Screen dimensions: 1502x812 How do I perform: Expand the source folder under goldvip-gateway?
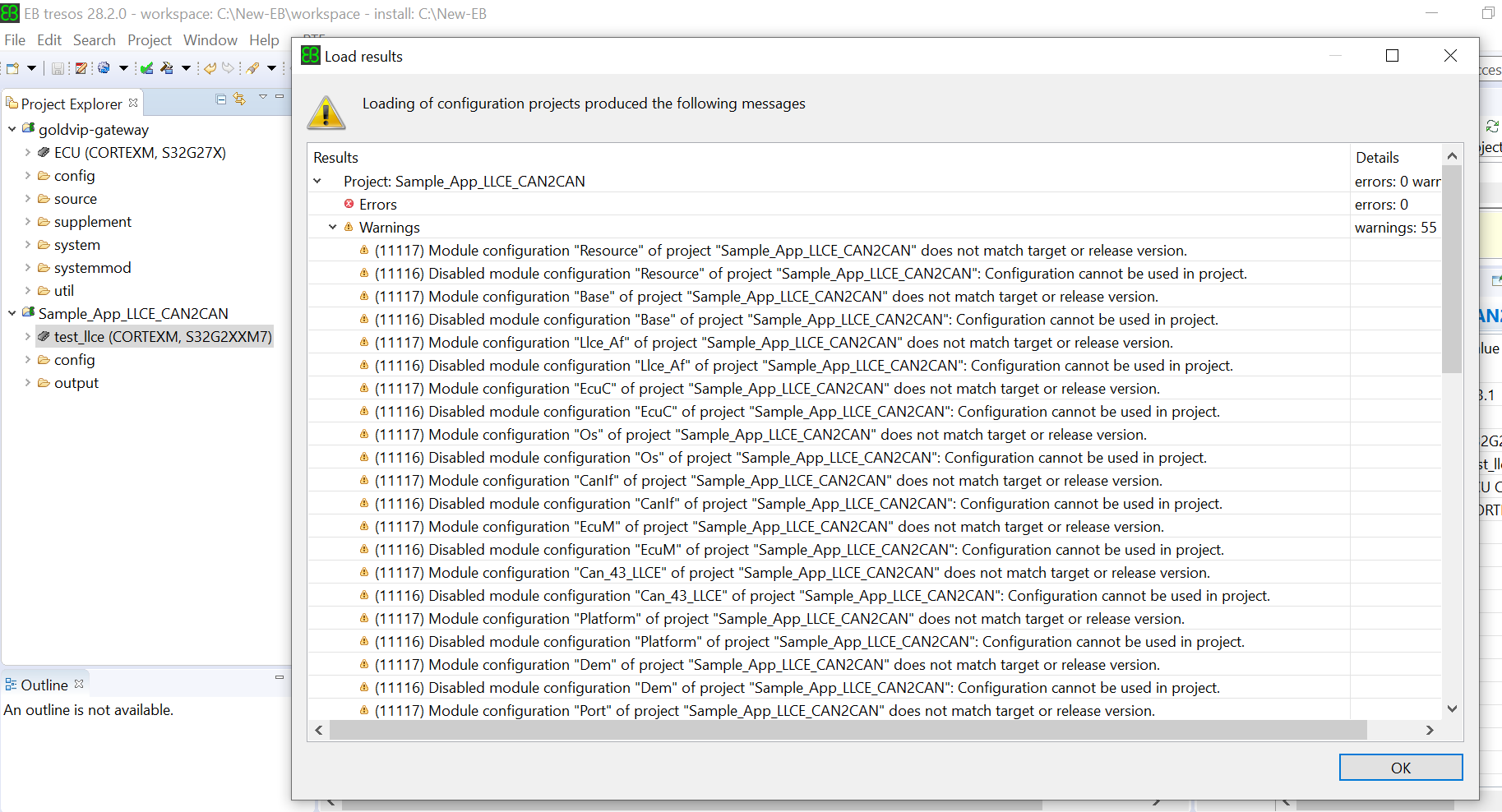click(x=27, y=198)
